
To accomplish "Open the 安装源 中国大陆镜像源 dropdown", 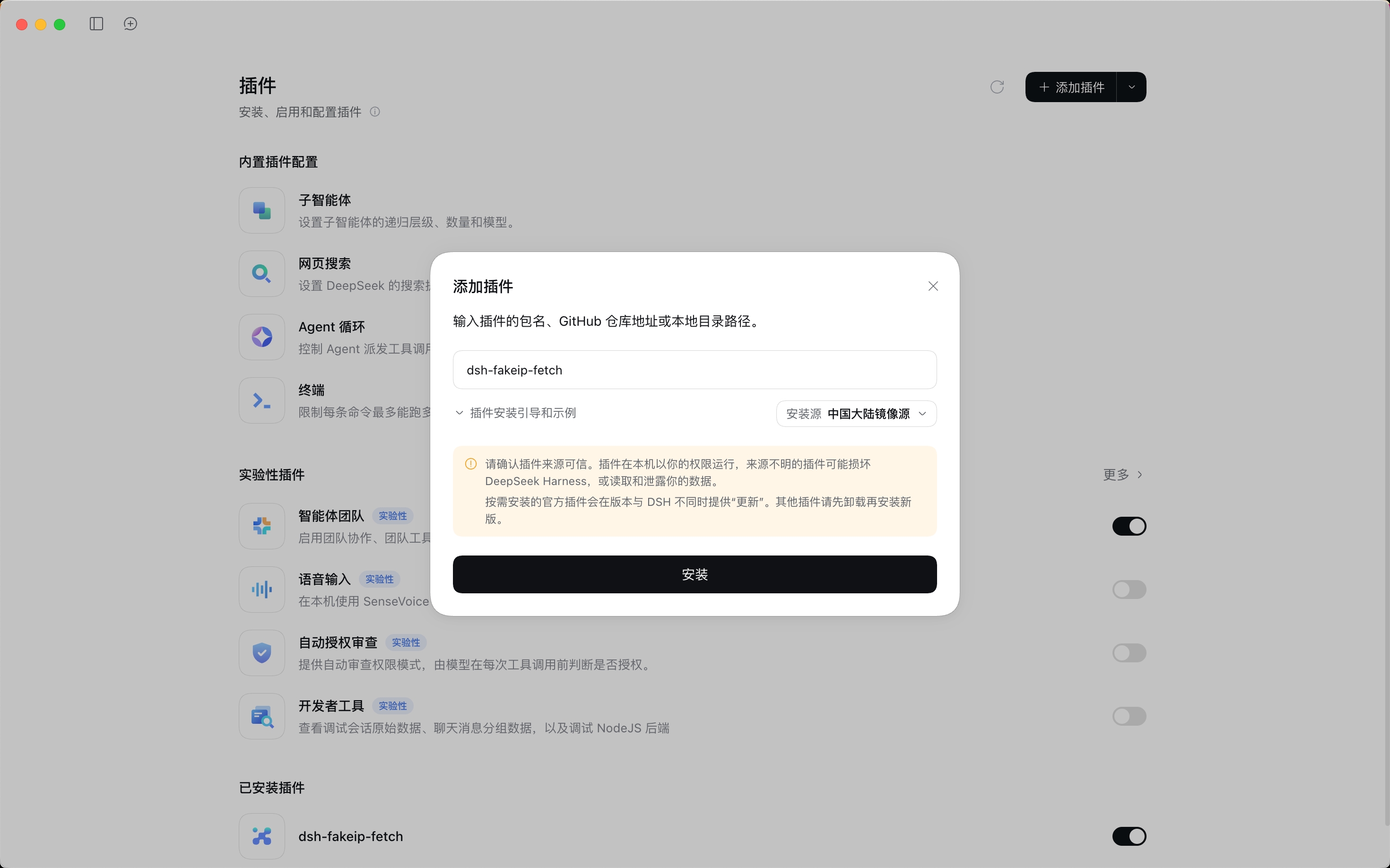I will click(856, 413).
